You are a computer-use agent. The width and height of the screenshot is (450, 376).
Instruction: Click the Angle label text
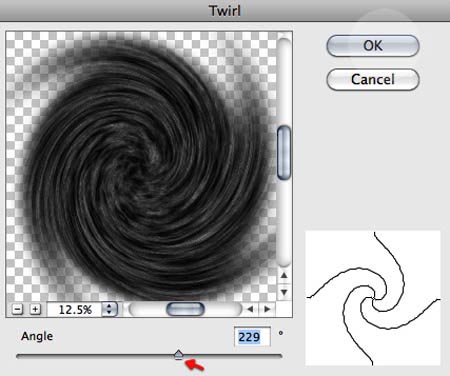pos(37,336)
